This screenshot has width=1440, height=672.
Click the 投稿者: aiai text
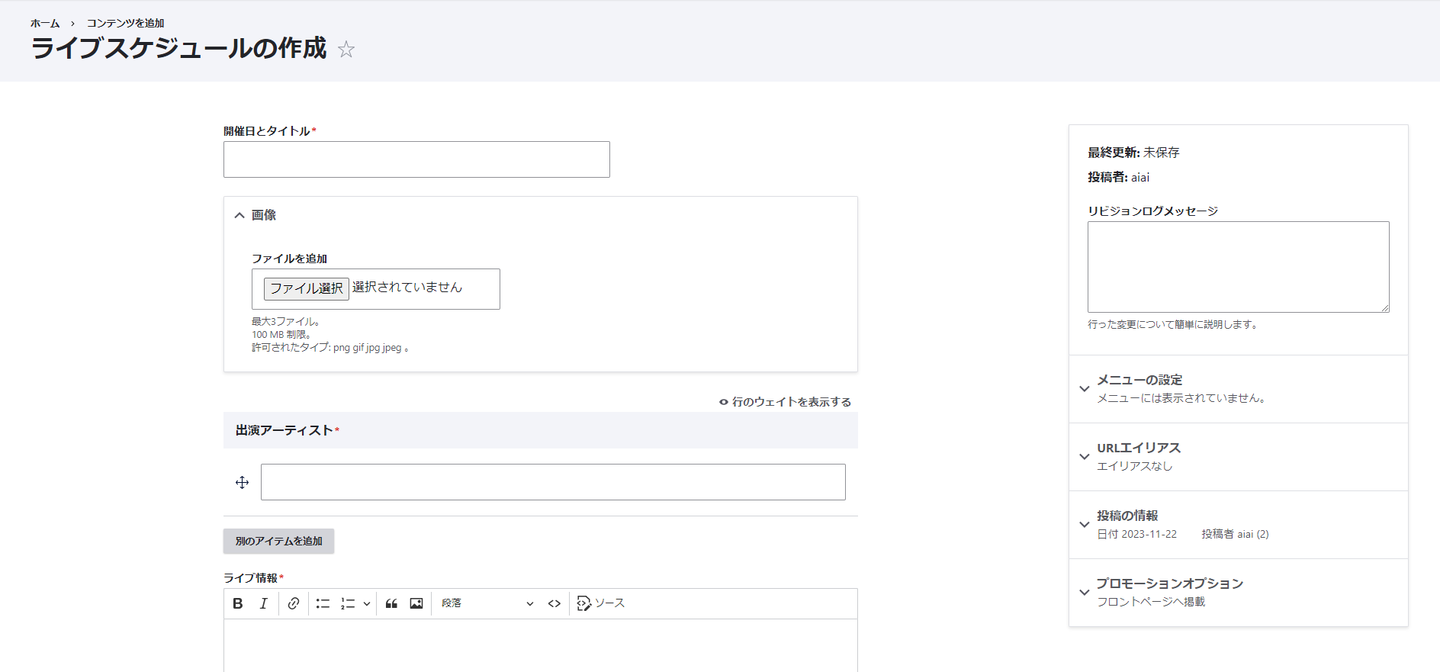click(x=1119, y=177)
